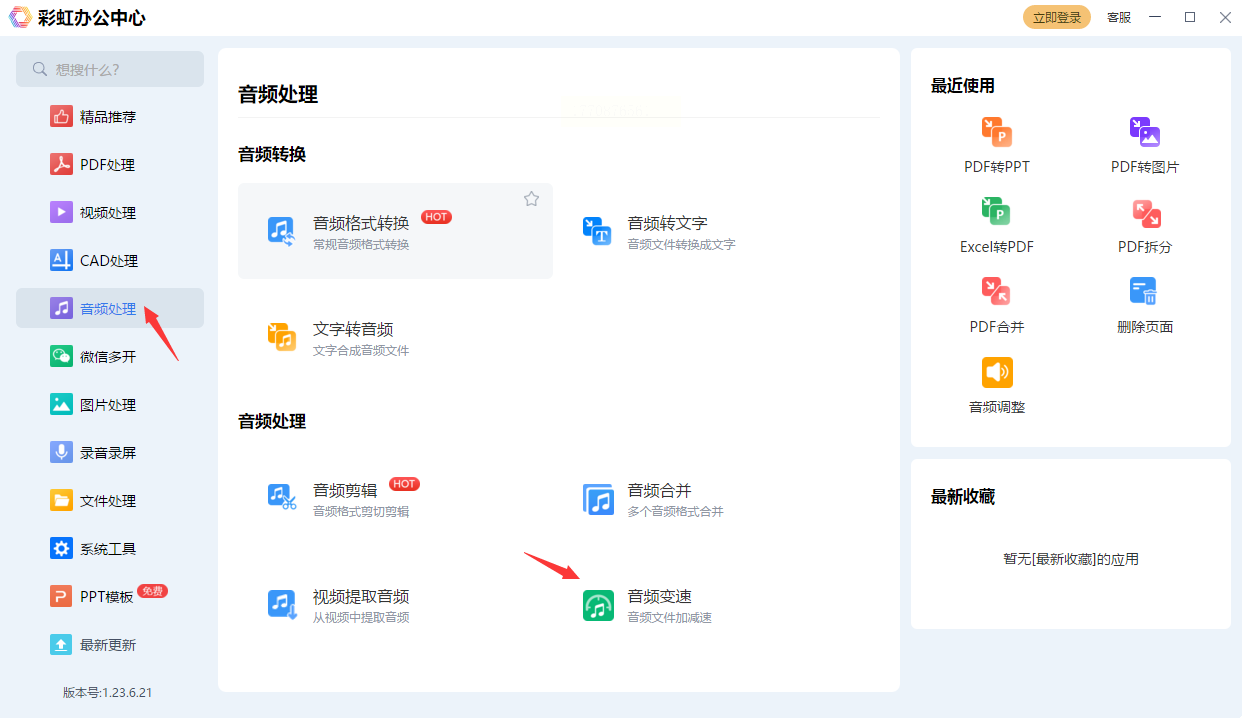Screen dimensions: 1242x718
Task: Click the search magnifier icon
Action: [40, 69]
